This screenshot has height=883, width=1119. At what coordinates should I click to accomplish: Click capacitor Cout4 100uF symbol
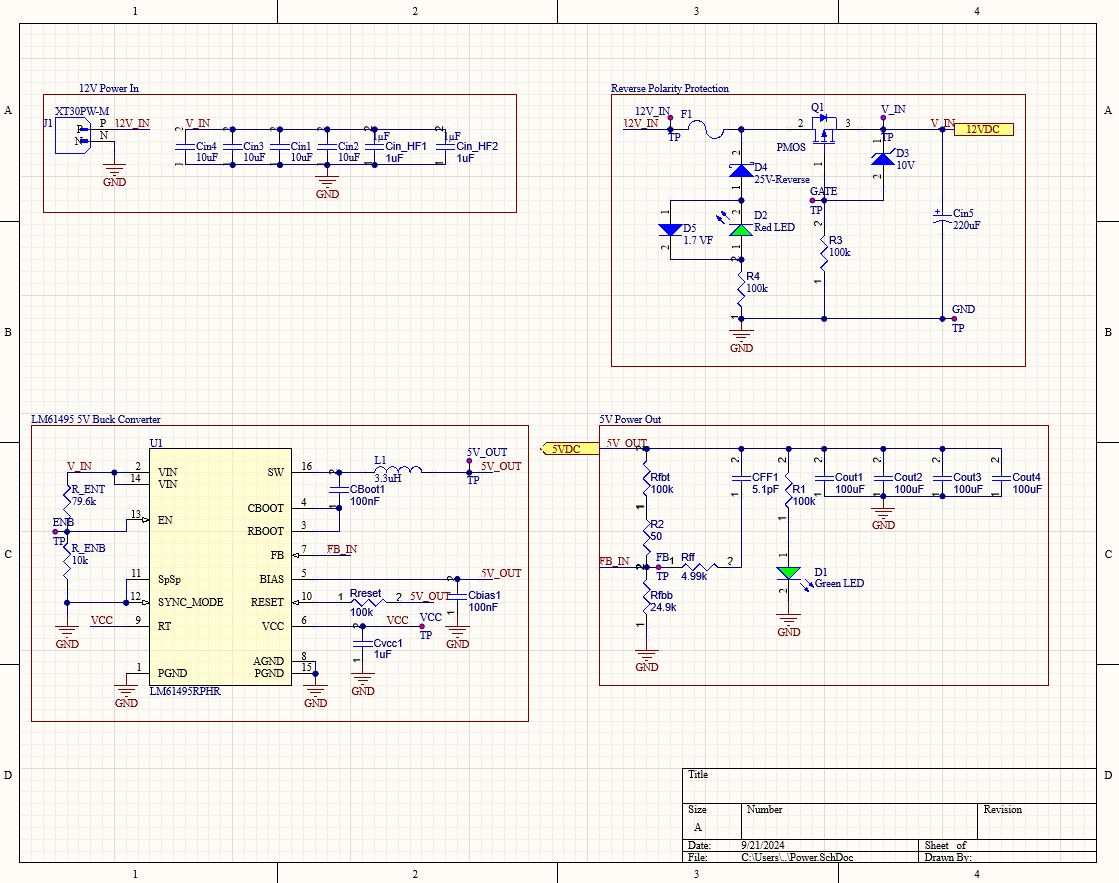[x=1001, y=478]
